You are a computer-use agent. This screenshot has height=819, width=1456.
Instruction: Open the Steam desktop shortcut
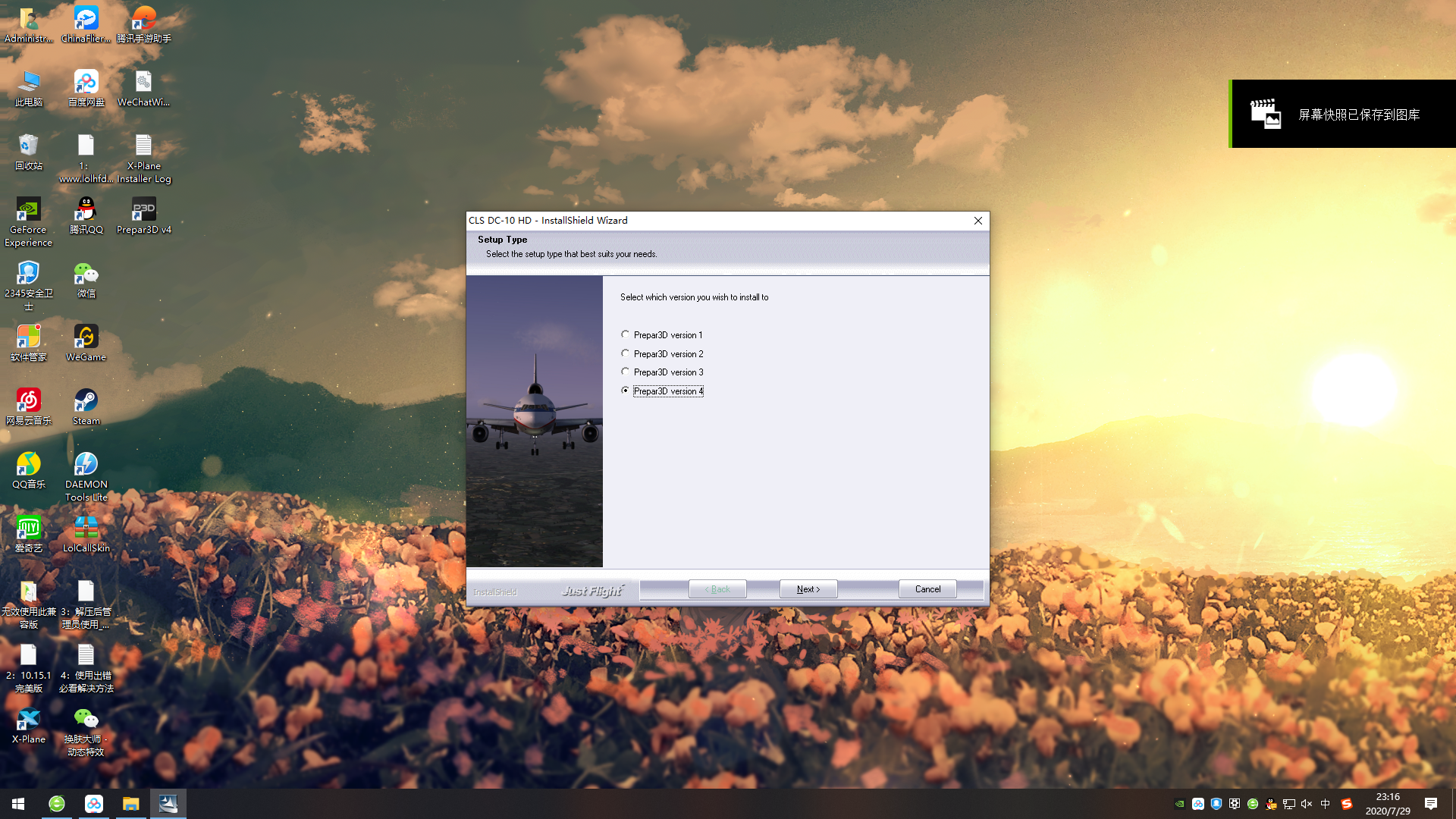tap(86, 407)
